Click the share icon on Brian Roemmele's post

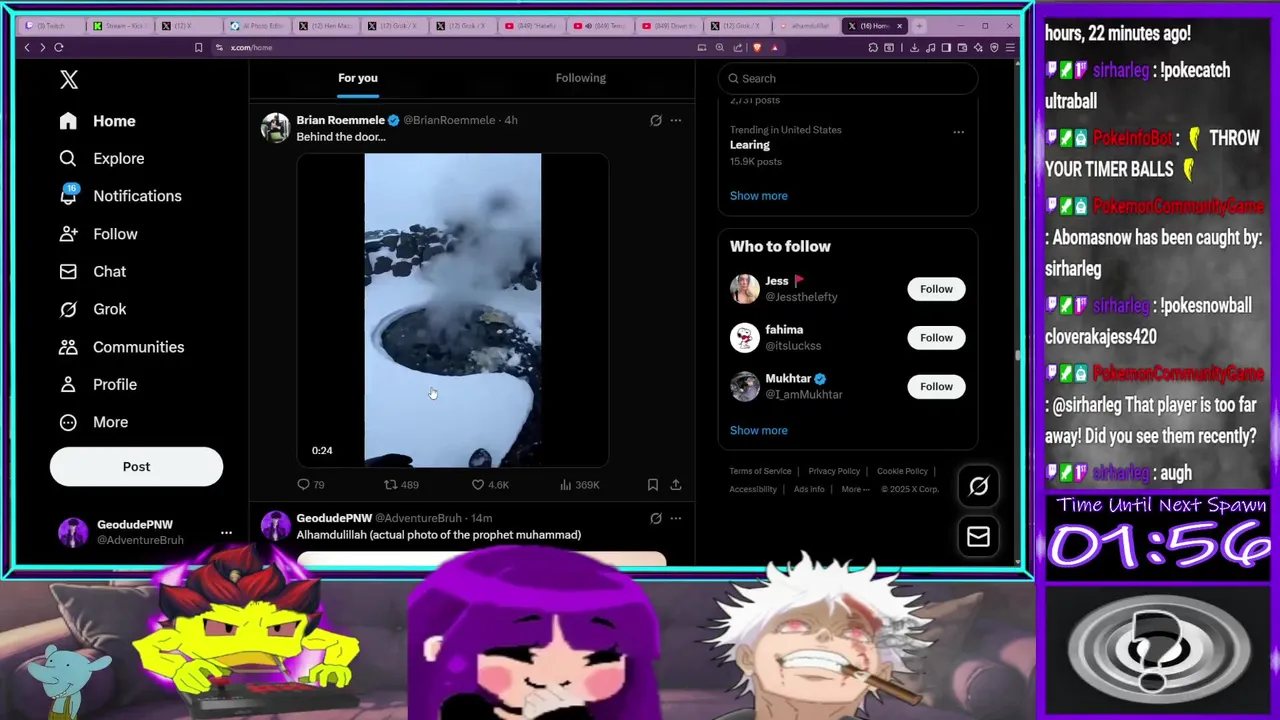676,484
